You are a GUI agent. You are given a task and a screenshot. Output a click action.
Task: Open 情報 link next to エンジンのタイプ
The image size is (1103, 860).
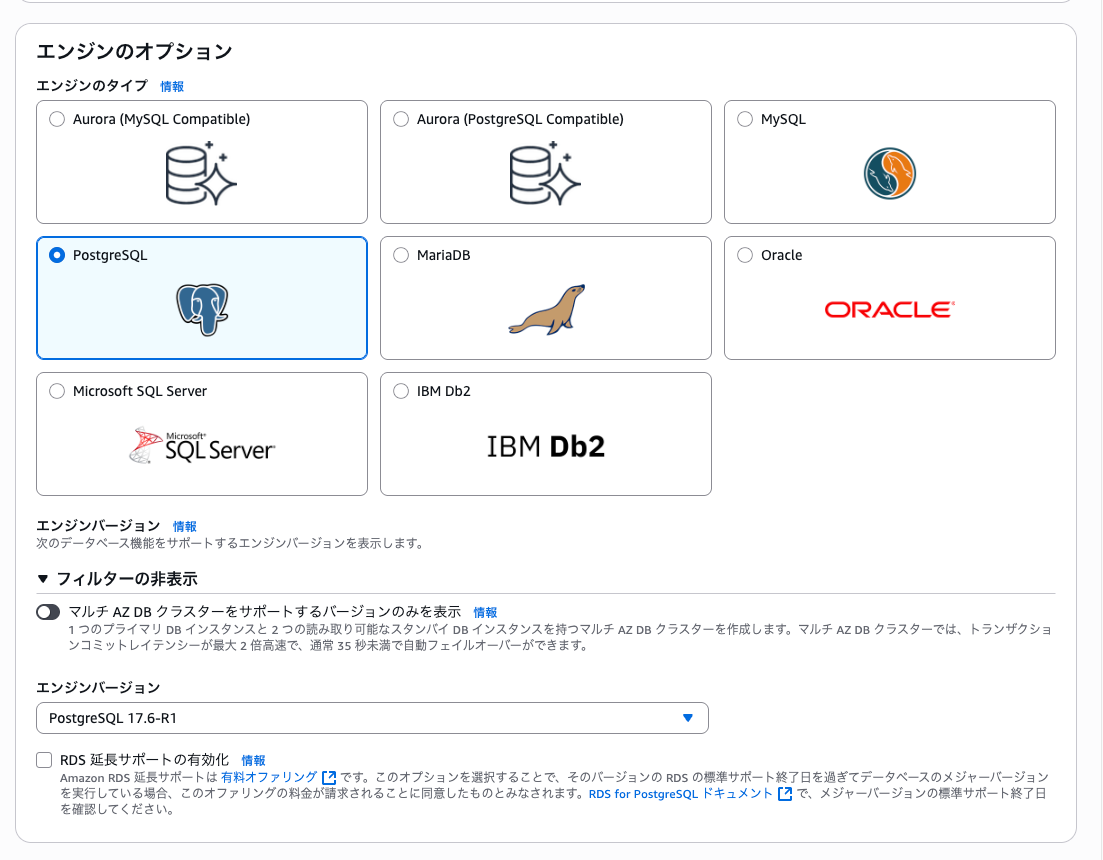(x=172, y=86)
